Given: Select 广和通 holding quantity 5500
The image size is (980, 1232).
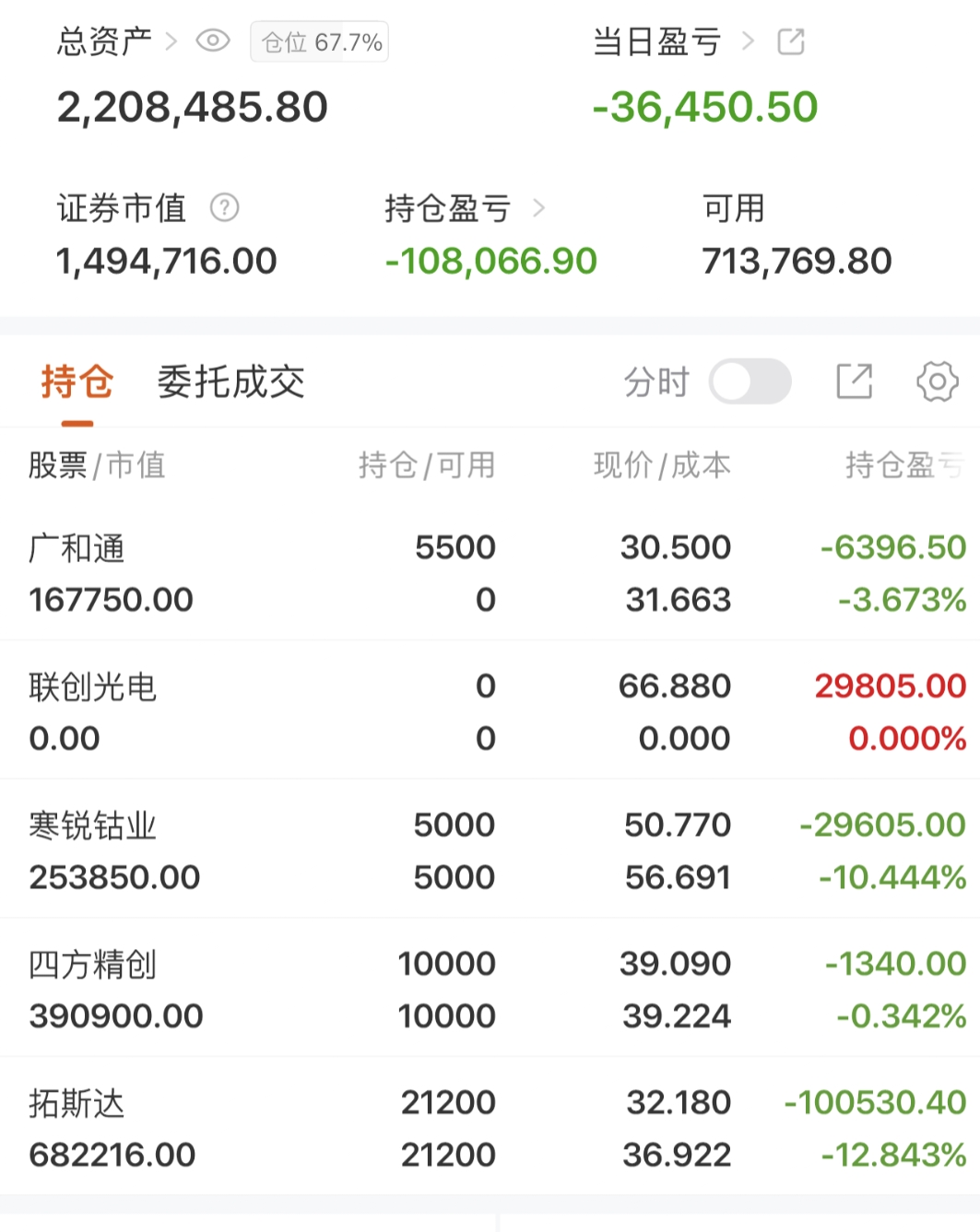Looking at the screenshot, I should pos(455,547).
